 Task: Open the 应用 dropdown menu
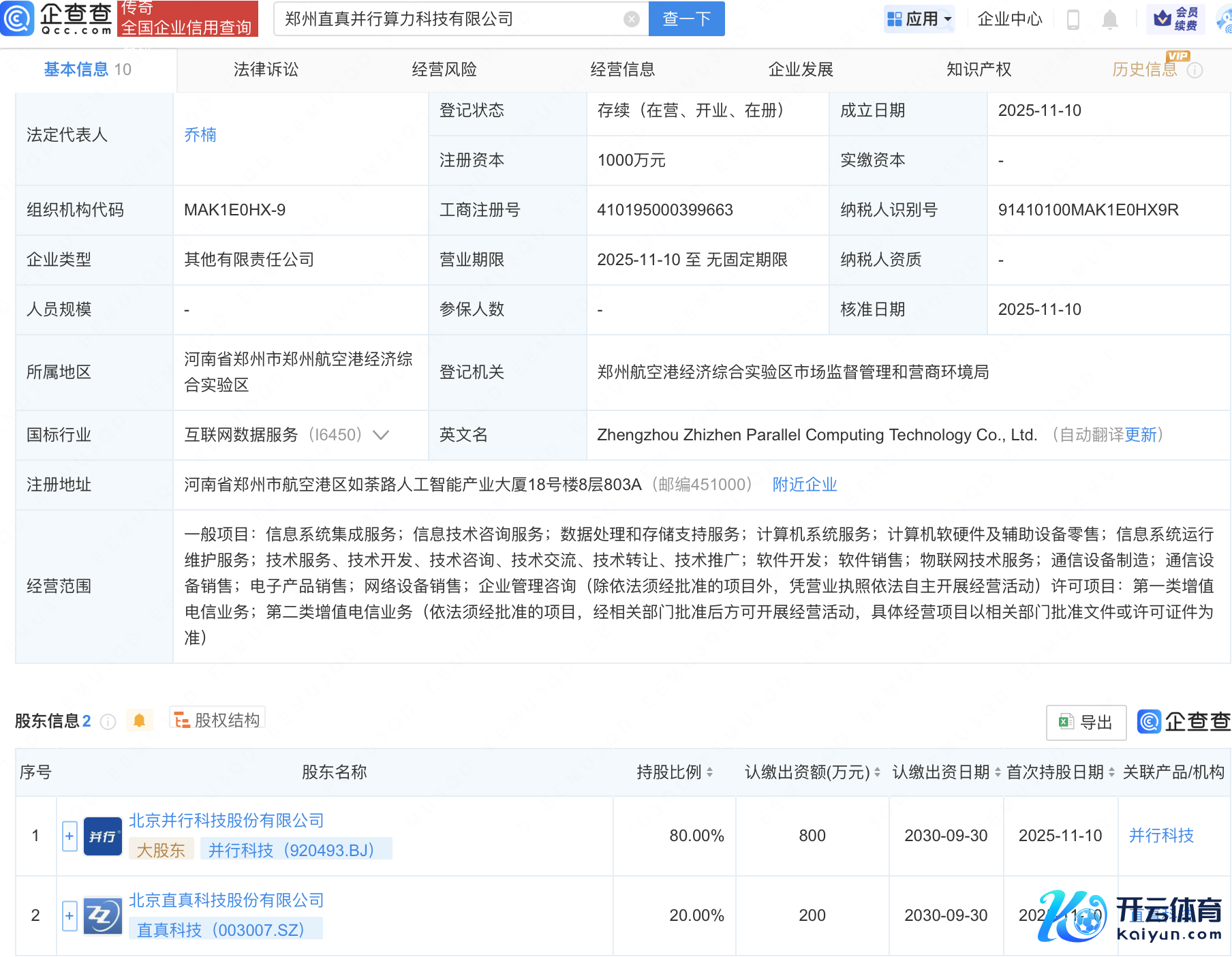(x=919, y=19)
